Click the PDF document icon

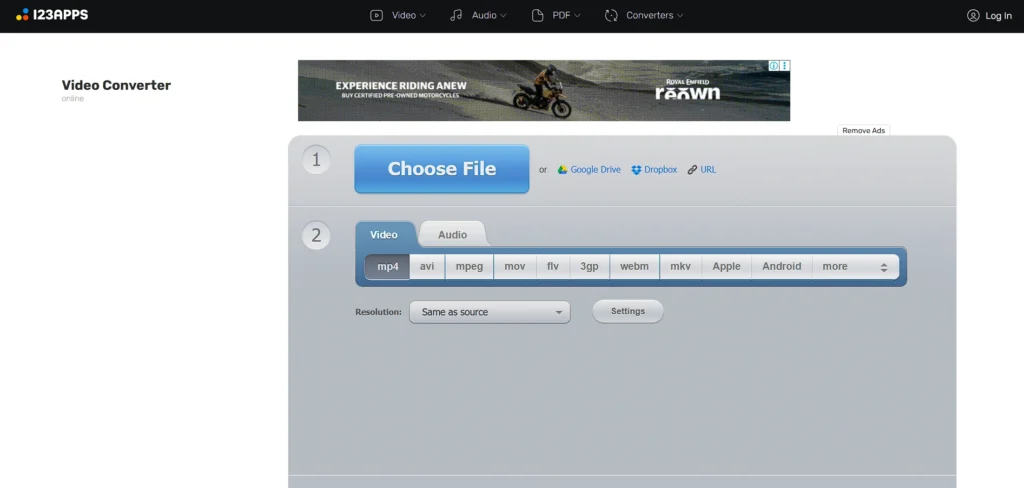coord(537,15)
